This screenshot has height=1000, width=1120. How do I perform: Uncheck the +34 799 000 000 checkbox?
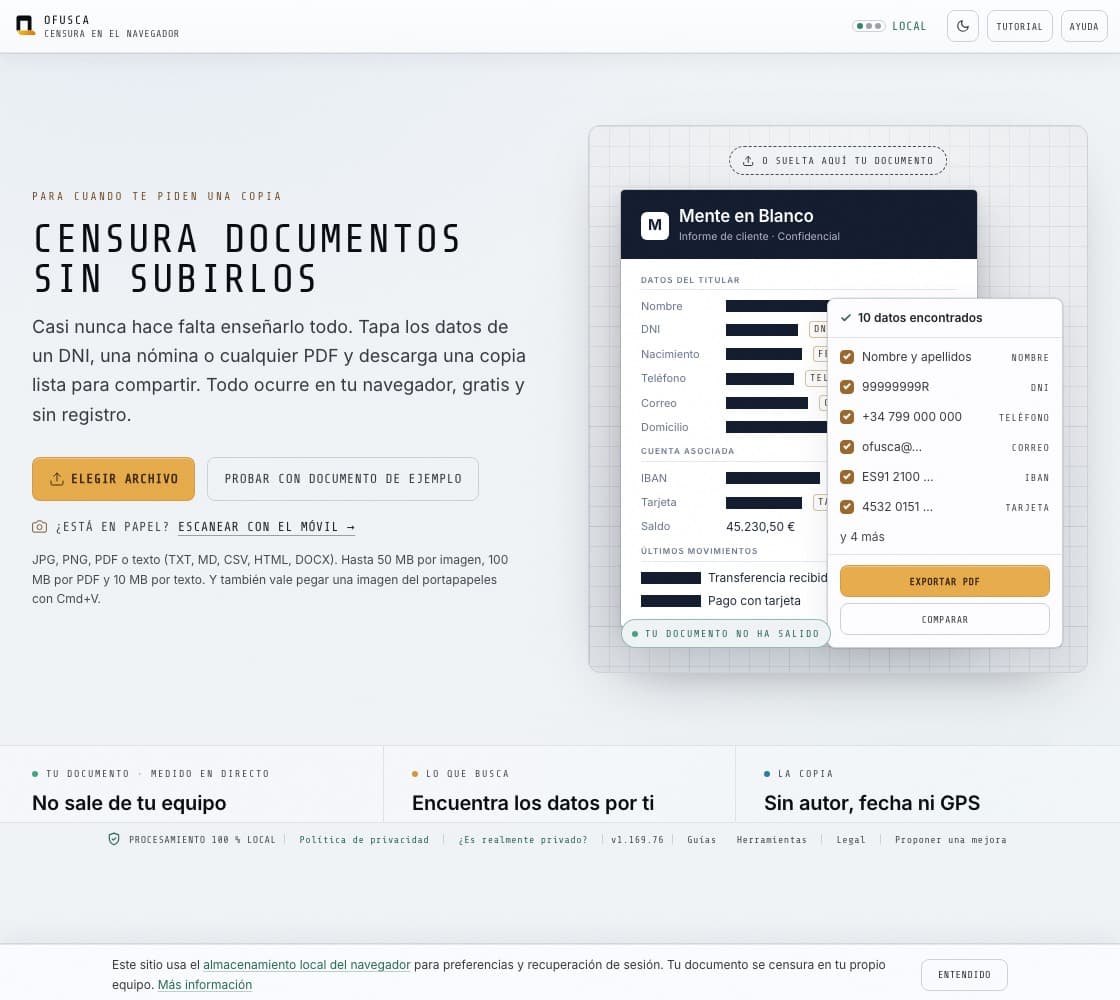coord(846,416)
